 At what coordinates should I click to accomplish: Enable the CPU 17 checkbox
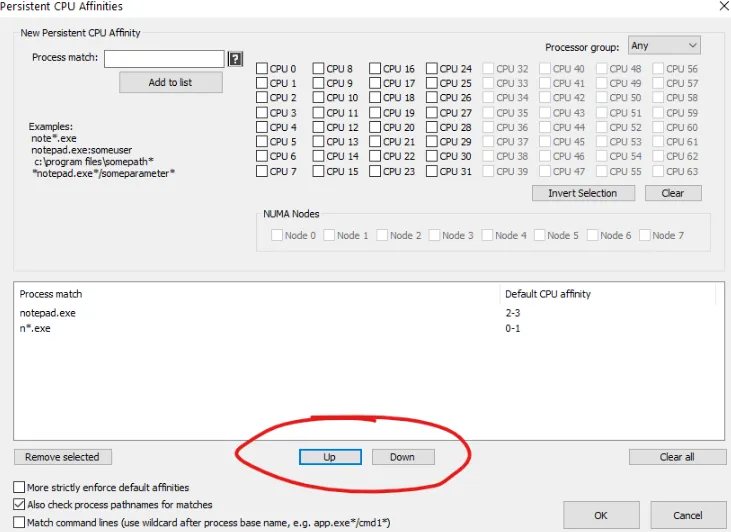[x=375, y=83]
